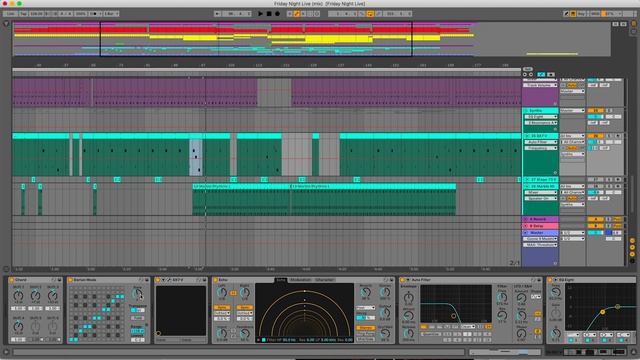Toggle the Computer MIDI Keyboard icon
The width and height of the screenshot is (640, 360).
coord(573,14)
